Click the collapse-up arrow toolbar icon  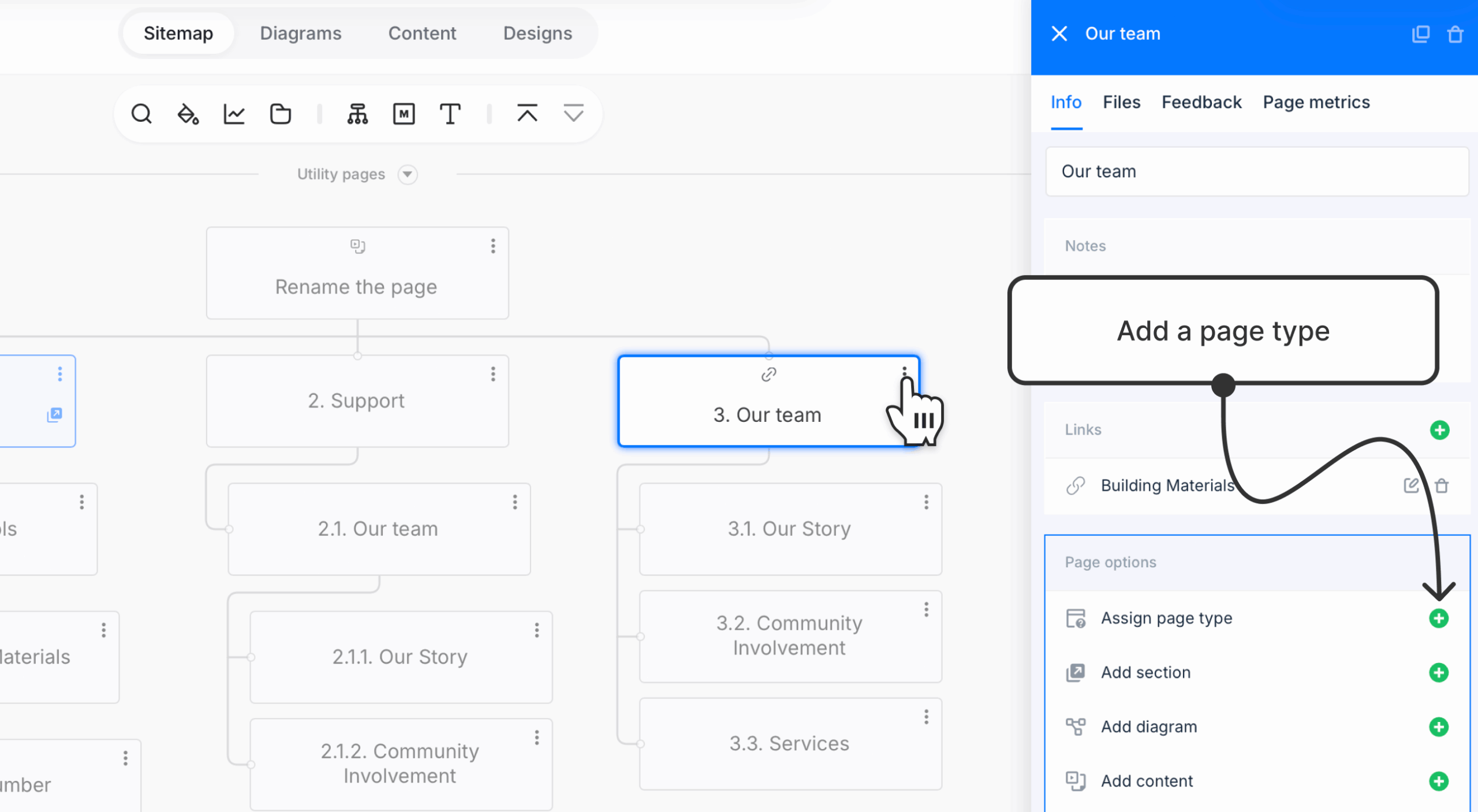[x=527, y=113]
